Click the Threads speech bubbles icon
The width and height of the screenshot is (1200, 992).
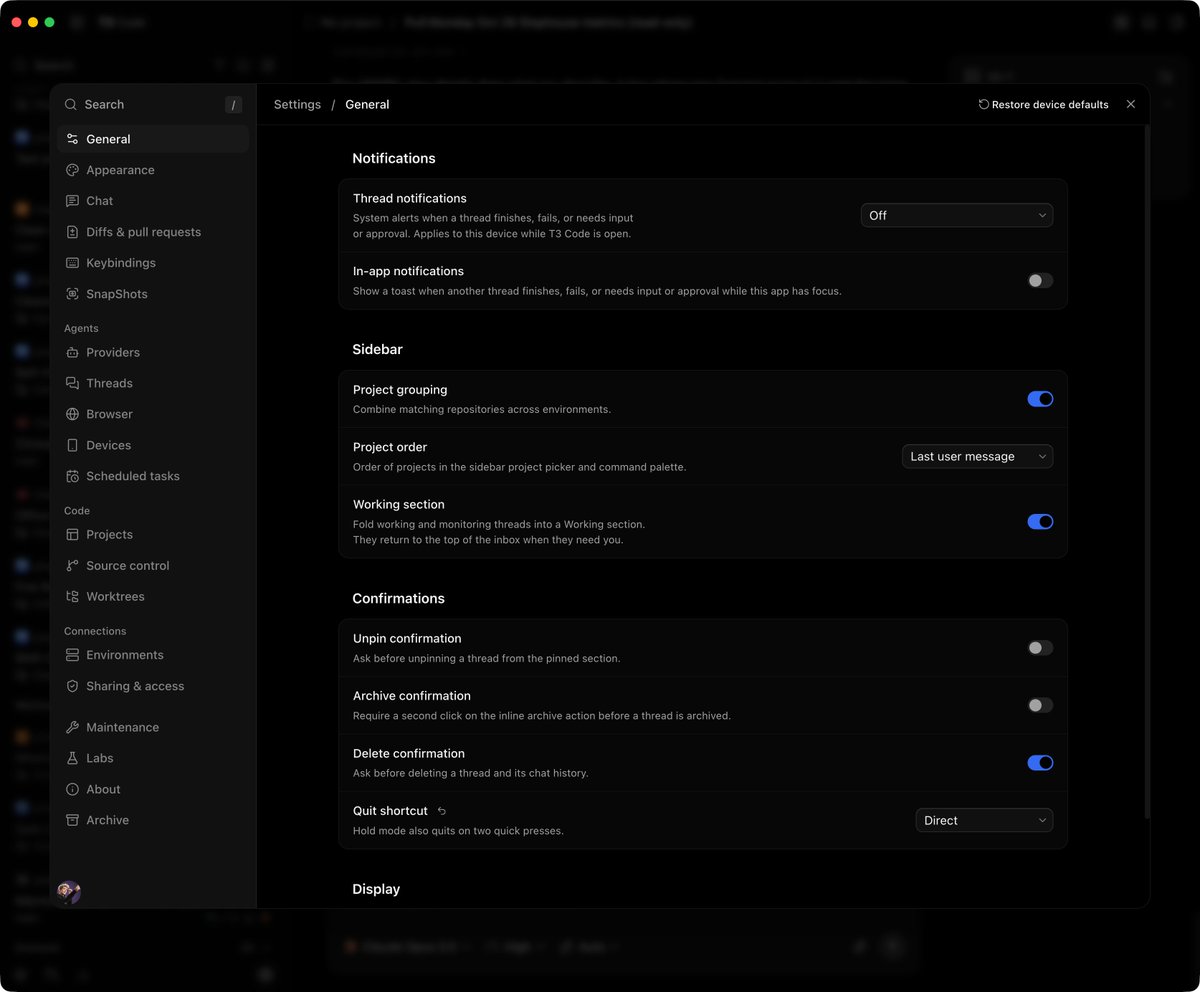[72, 383]
